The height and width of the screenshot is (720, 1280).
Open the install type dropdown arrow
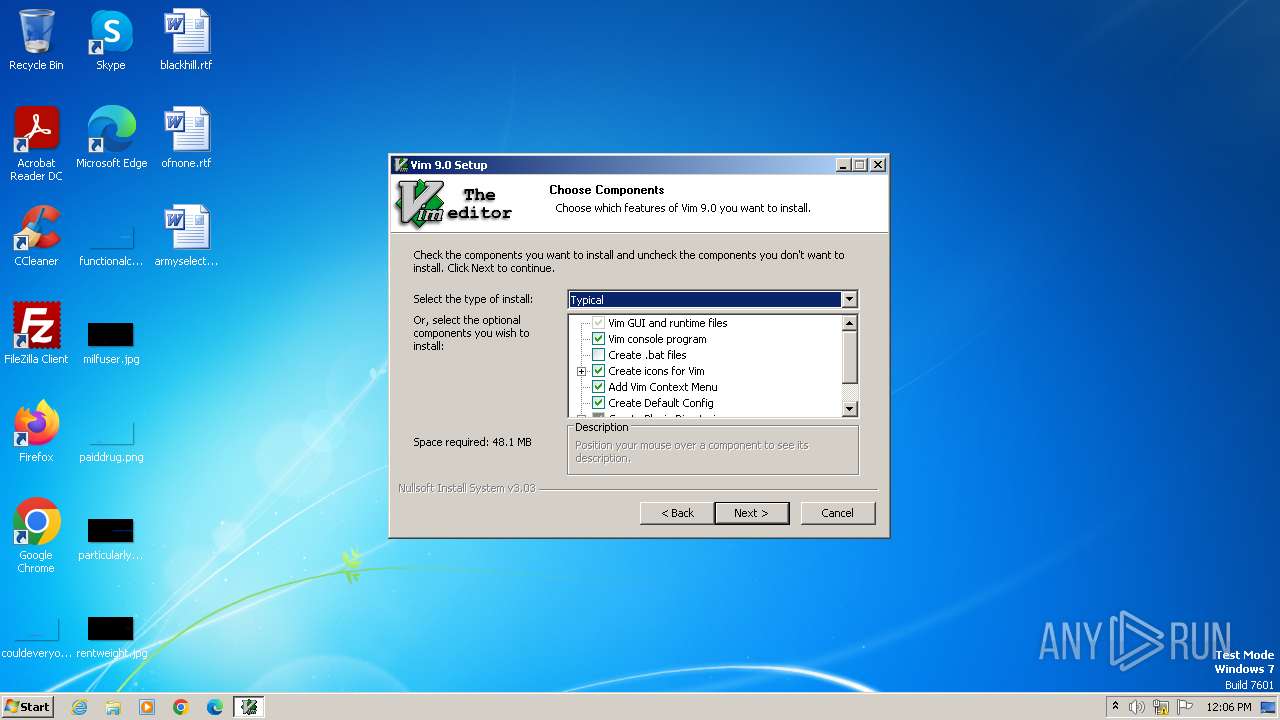pos(849,299)
